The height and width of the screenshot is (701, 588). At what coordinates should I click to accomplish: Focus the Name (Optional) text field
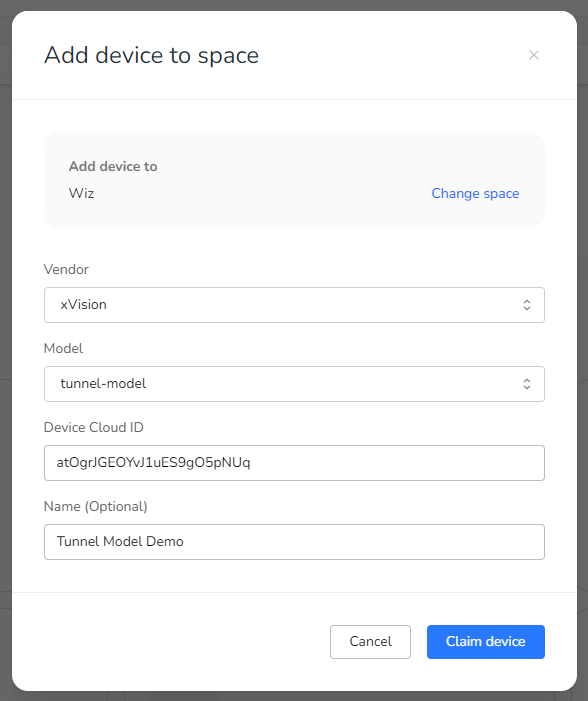(294, 542)
